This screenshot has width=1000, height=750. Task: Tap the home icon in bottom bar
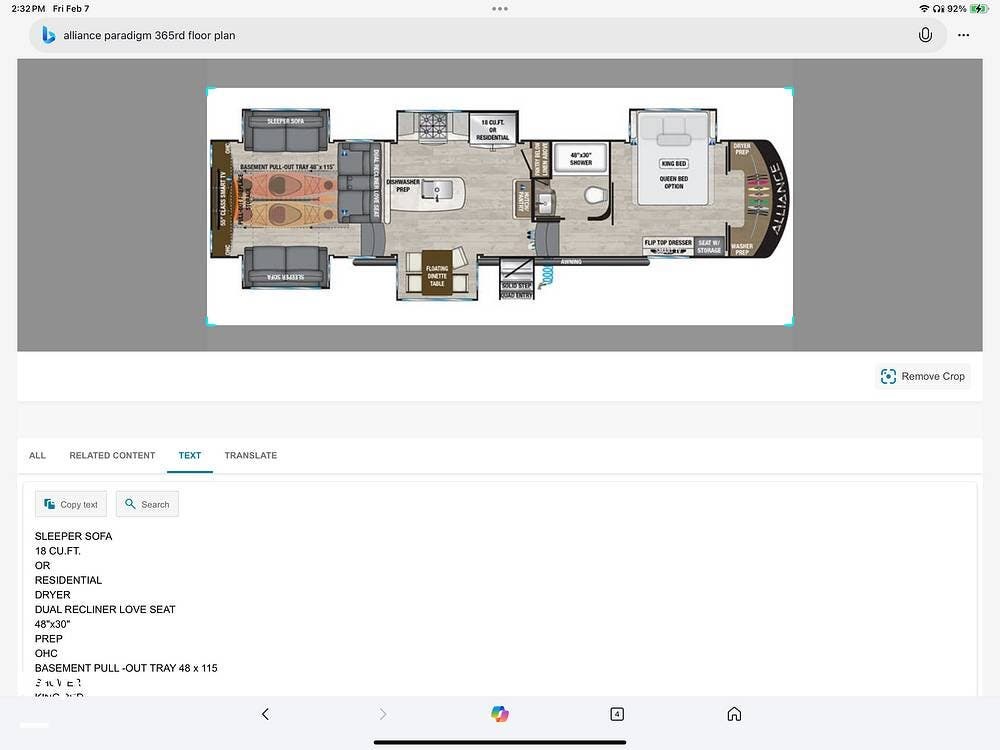click(x=734, y=714)
